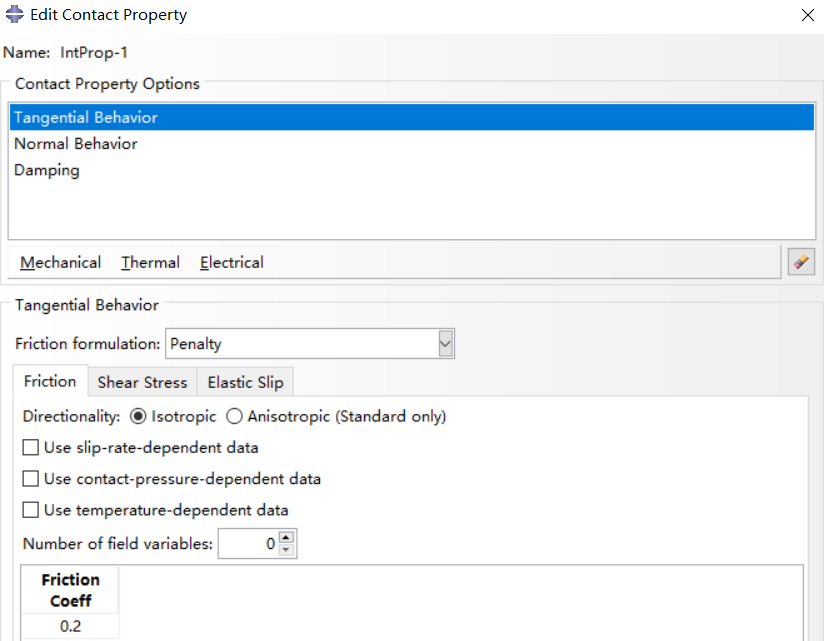Select Tangential Behavior in the options list
Viewport: 824px width, 641px height.
click(x=412, y=117)
